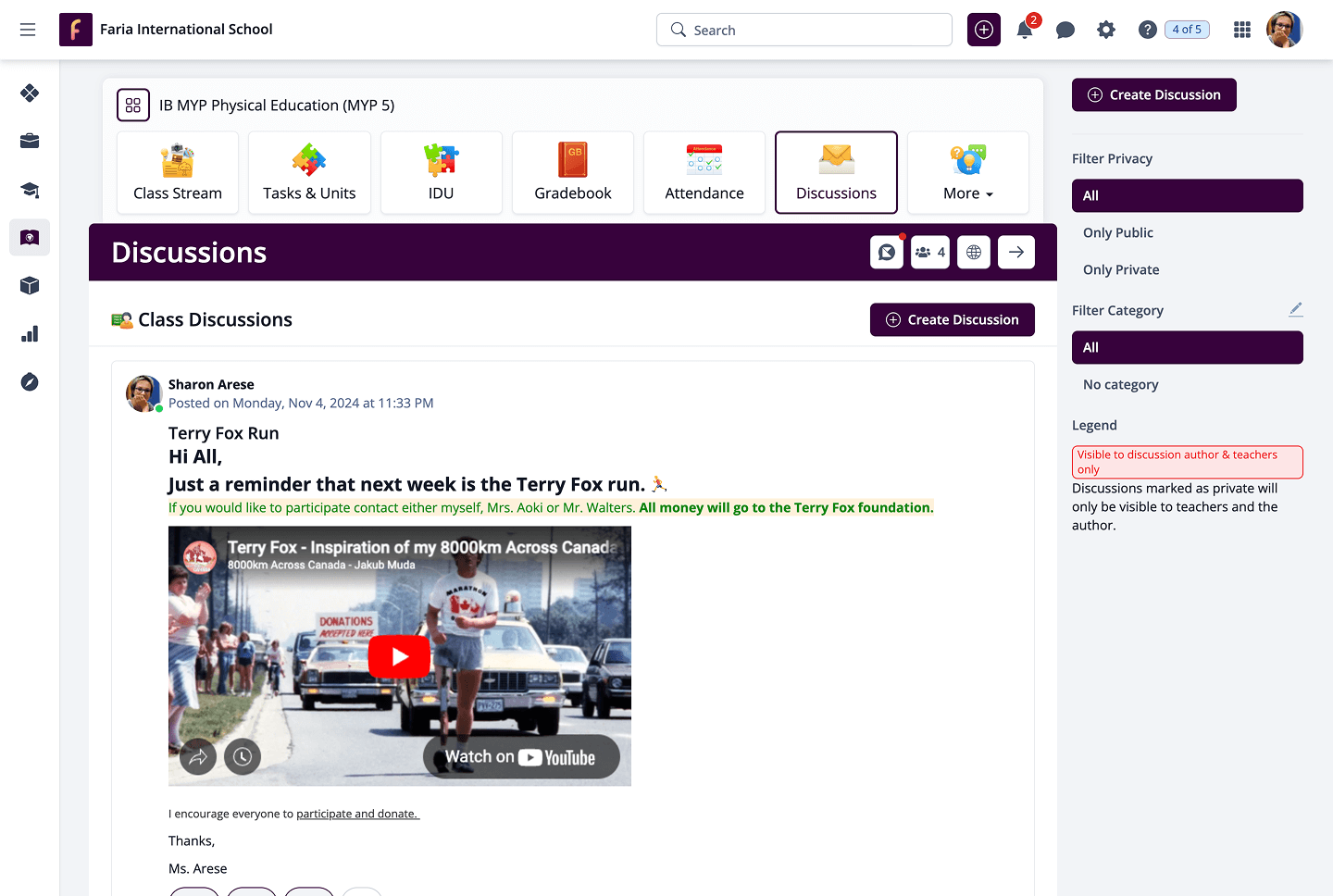Open the participate and donate link
Viewport: 1333px width, 896px height.
pos(357,815)
